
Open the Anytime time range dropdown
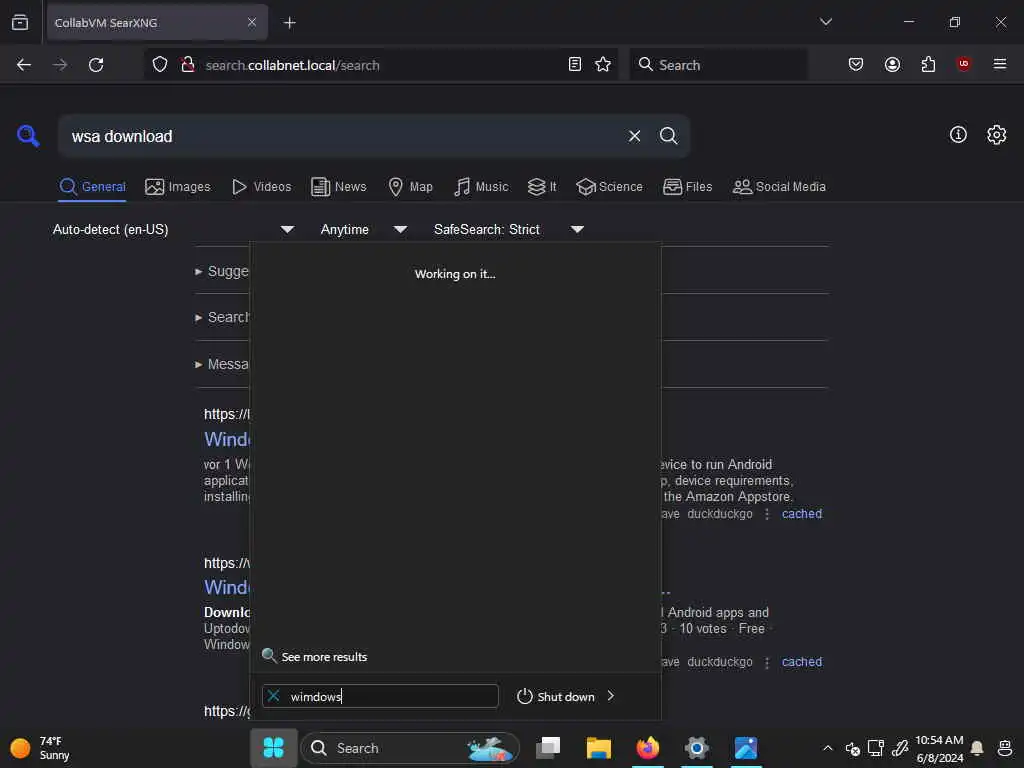363,229
